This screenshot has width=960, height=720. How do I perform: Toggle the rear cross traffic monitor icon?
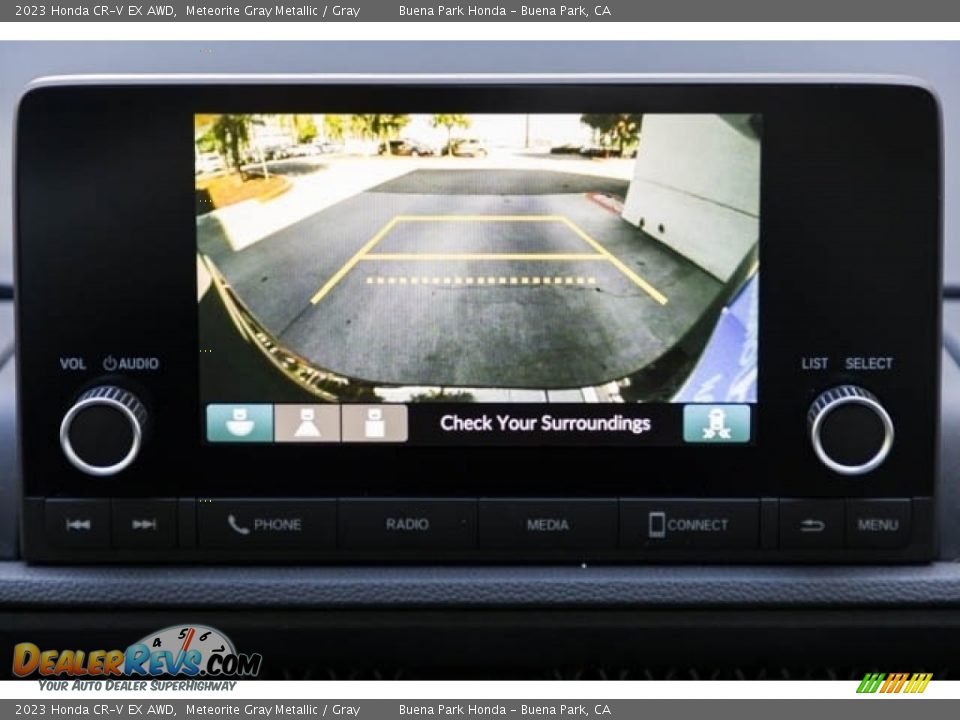[716, 423]
